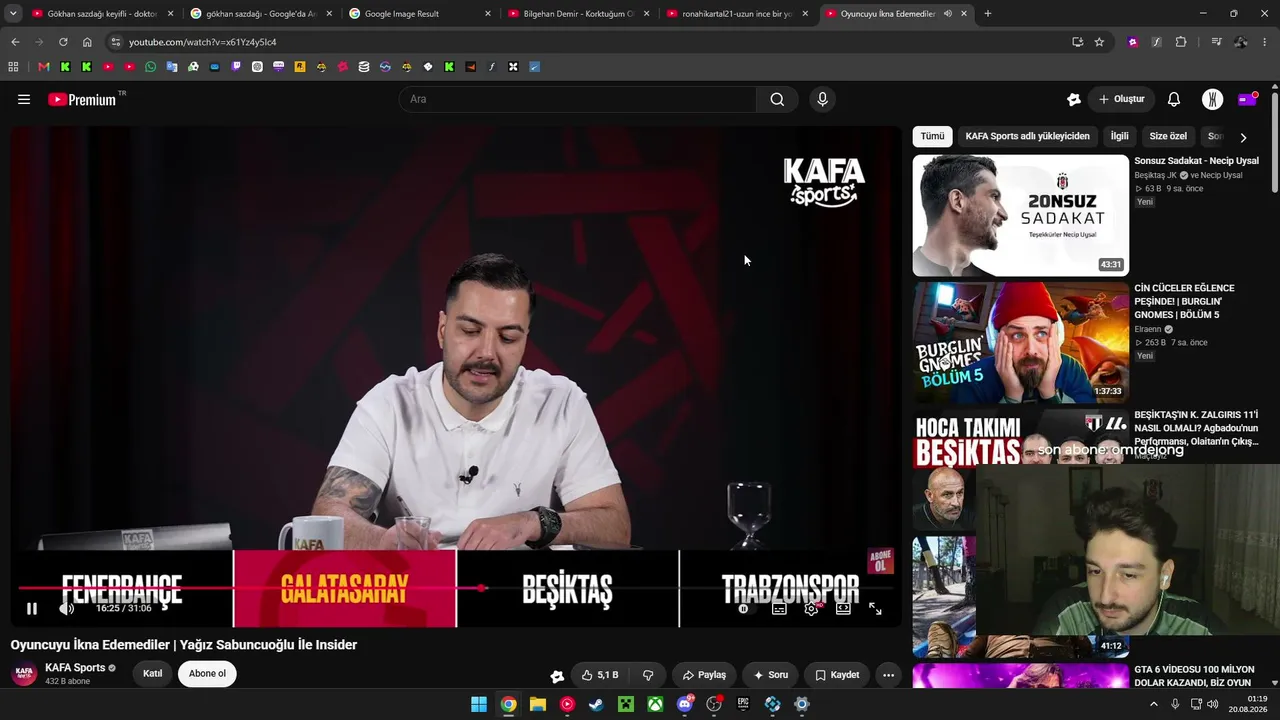Open the tab search dropdown arrow
1280x720 pixels.
13,14
